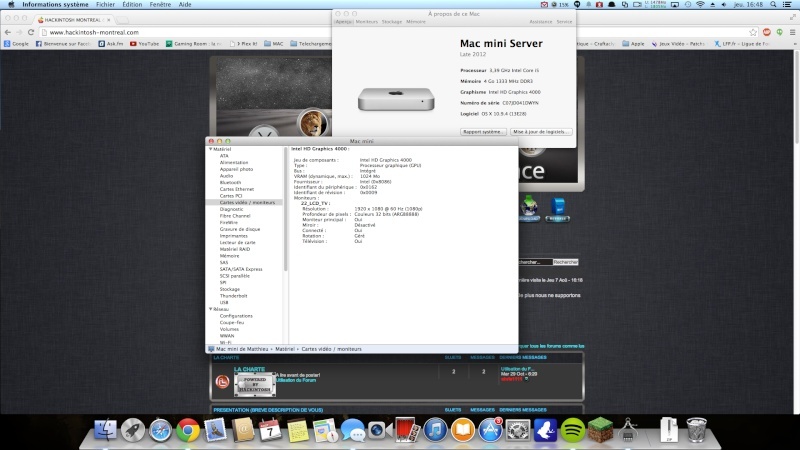The image size is (800, 450).
Task: Bookmark page with star icon in Chrome
Action: tap(753, 32)
